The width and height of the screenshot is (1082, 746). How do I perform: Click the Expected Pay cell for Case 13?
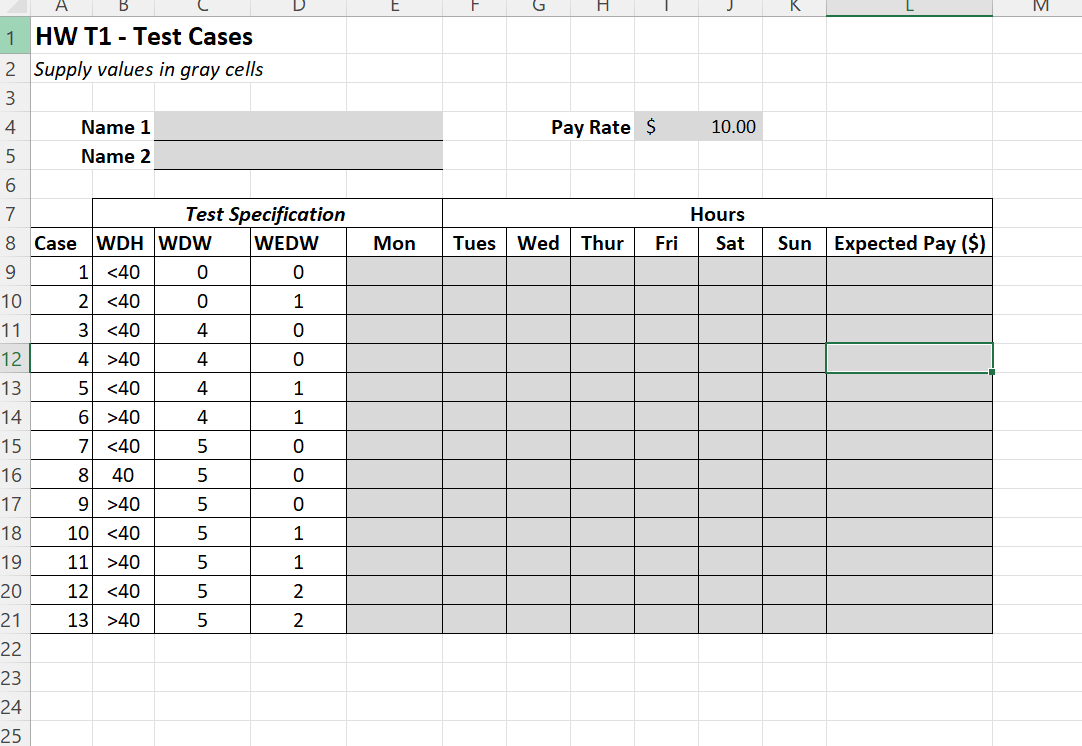click(908, 620)
